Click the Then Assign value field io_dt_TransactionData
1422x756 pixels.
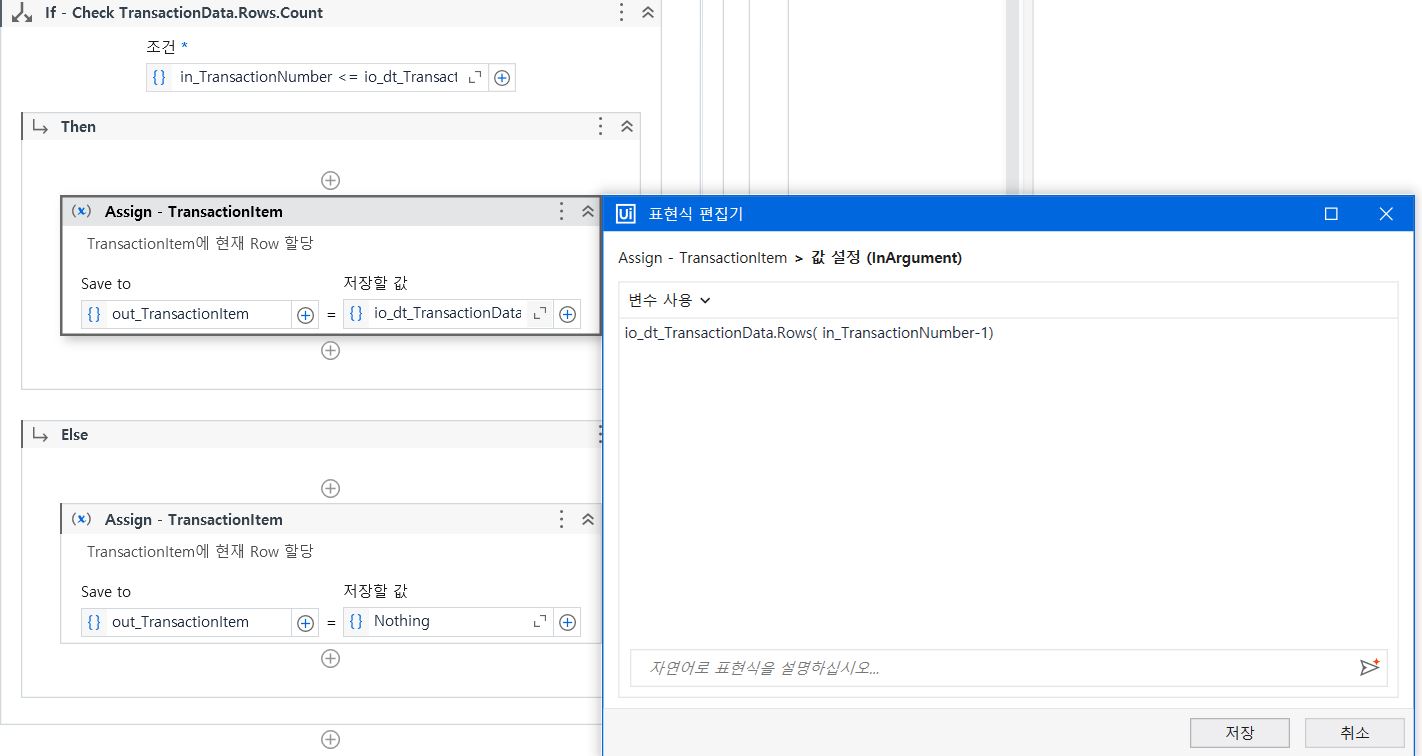click(448, 313)
